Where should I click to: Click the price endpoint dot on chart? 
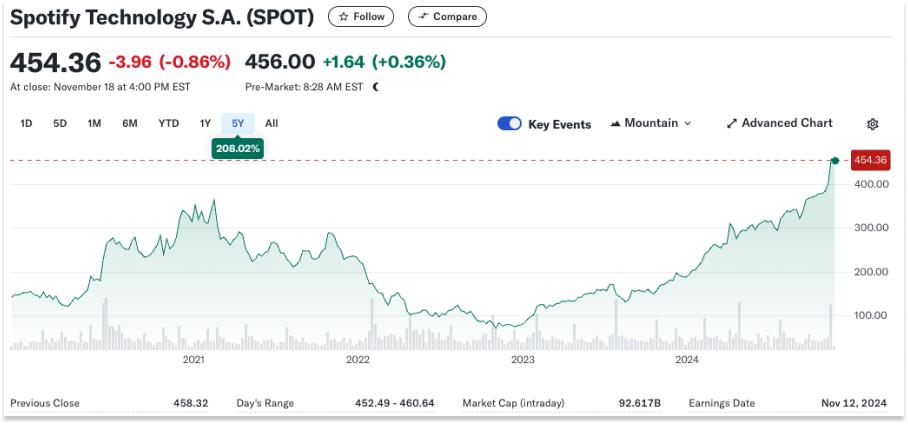coord(835,160)
